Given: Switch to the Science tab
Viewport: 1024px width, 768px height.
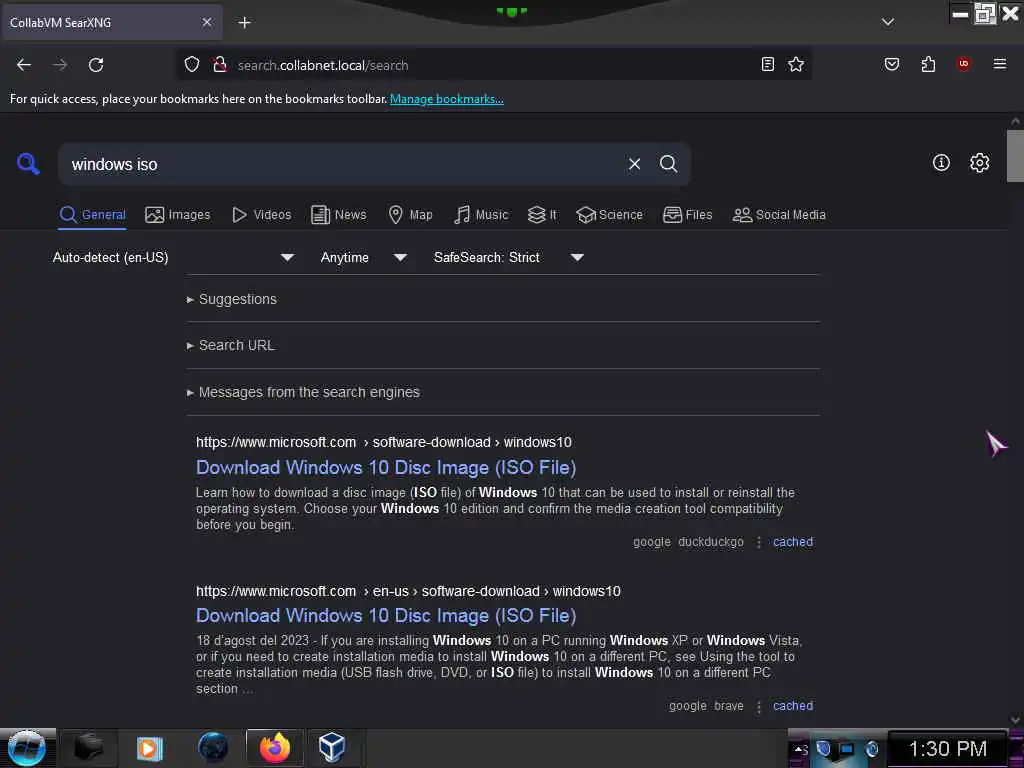Looking at the screenshot, I should point(609,215).
